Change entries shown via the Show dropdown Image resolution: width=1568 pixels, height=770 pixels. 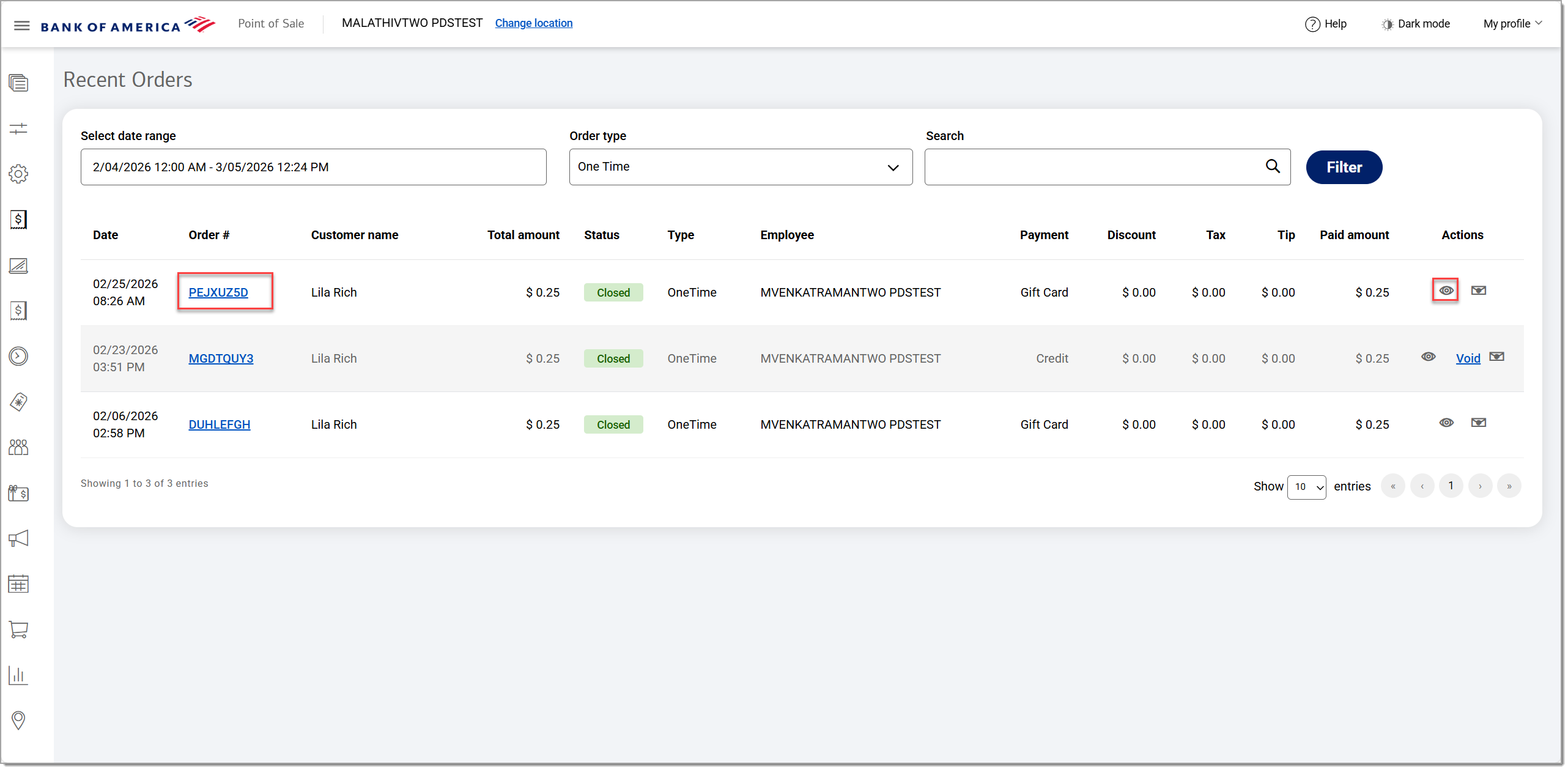point(1306,487)
